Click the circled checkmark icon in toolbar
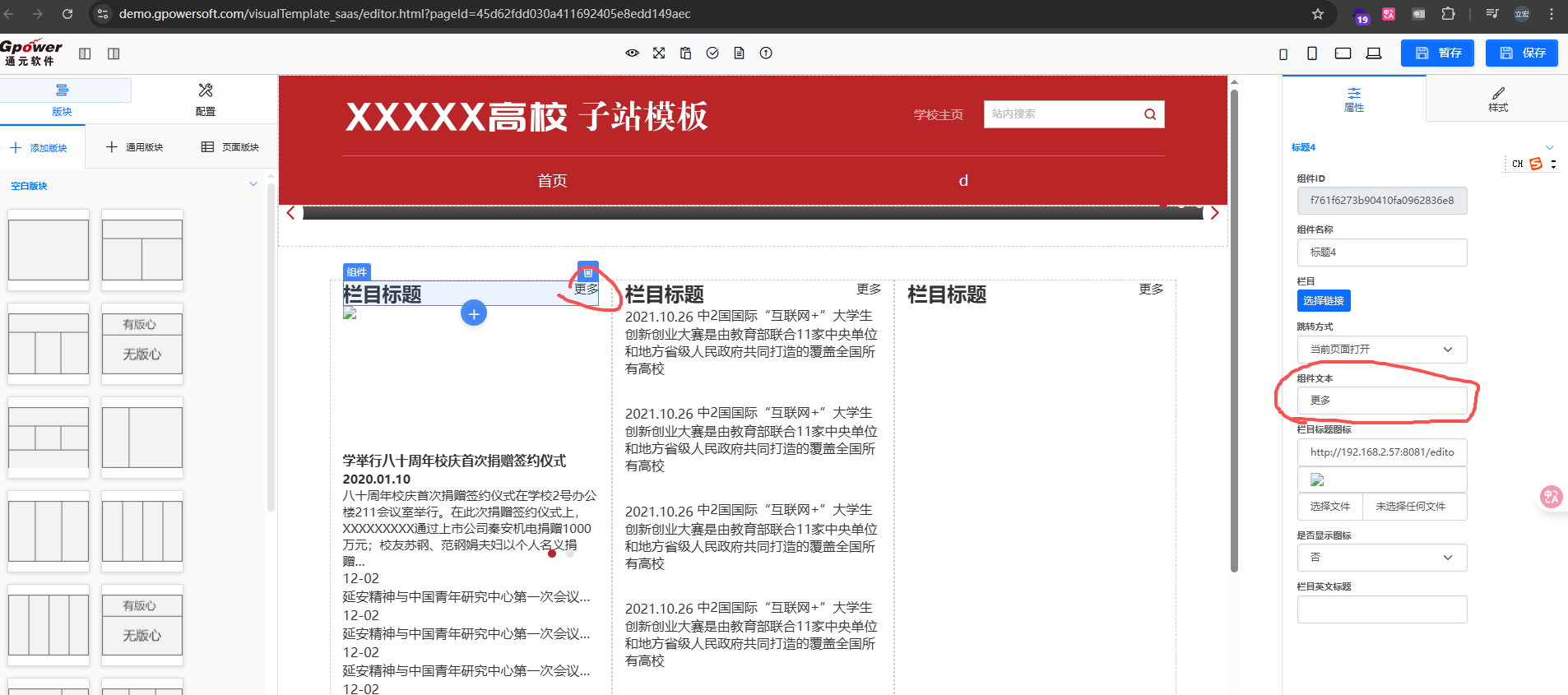 pyautogui.click(x=712, y=53)
